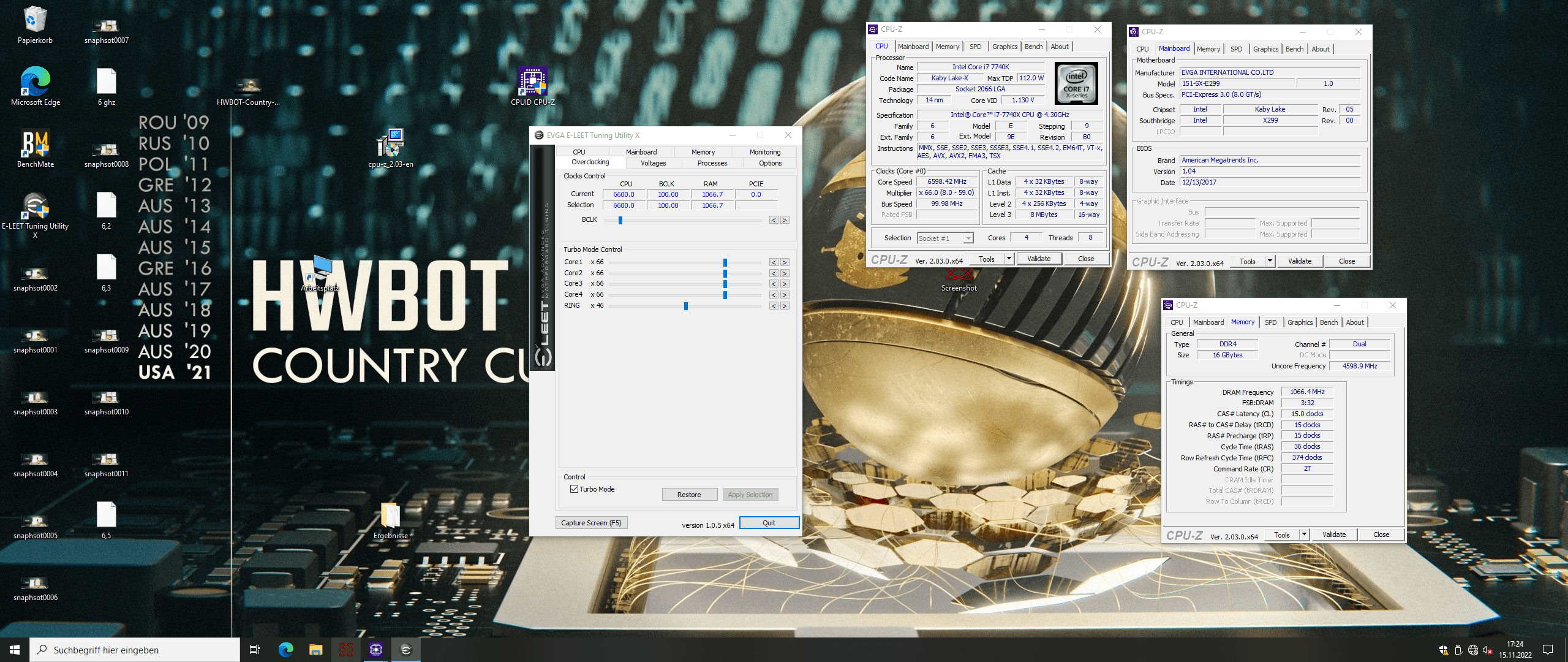Click Capture Screen (F5) button

pos(591,522)
